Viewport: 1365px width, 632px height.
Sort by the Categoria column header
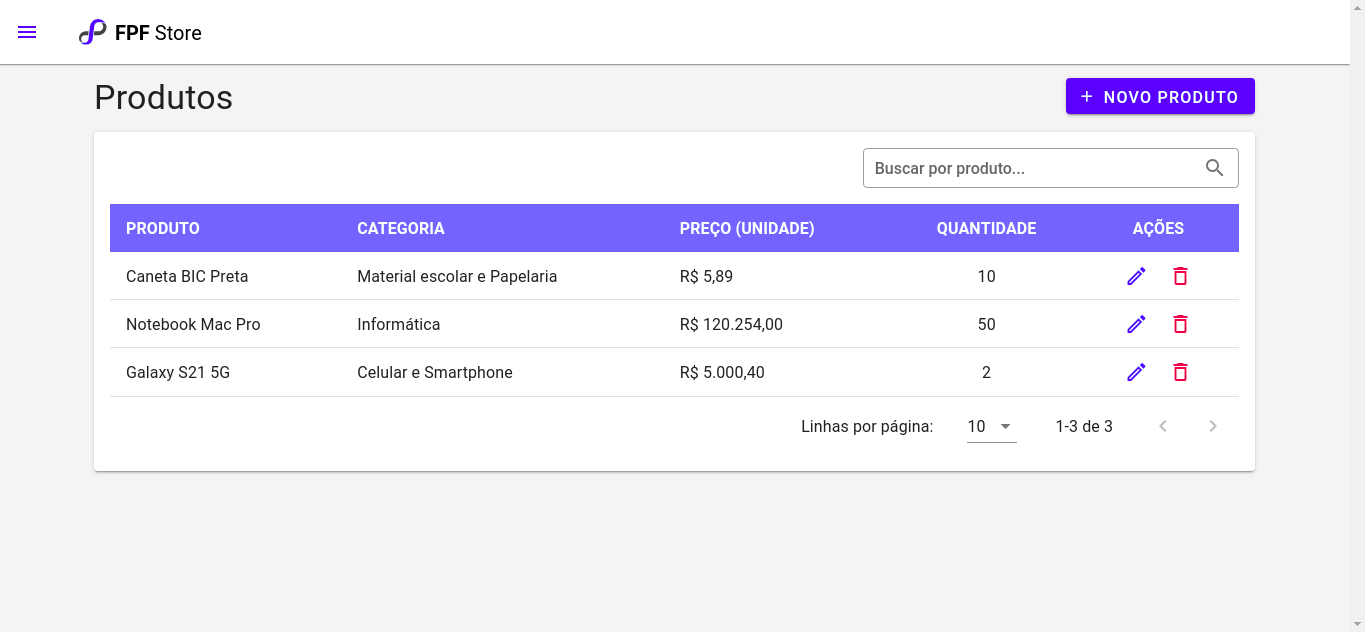coord(401,228)
